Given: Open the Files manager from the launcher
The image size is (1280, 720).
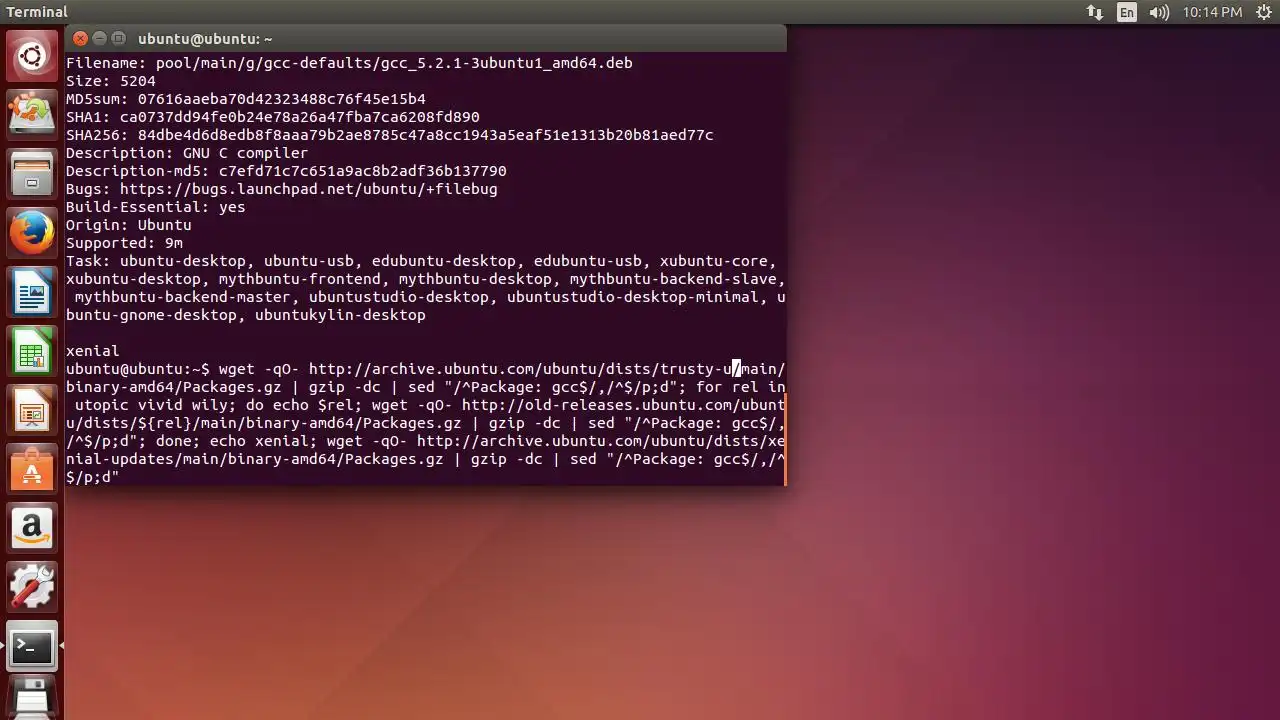Looking at the screenshot, I should pos(32,174).
